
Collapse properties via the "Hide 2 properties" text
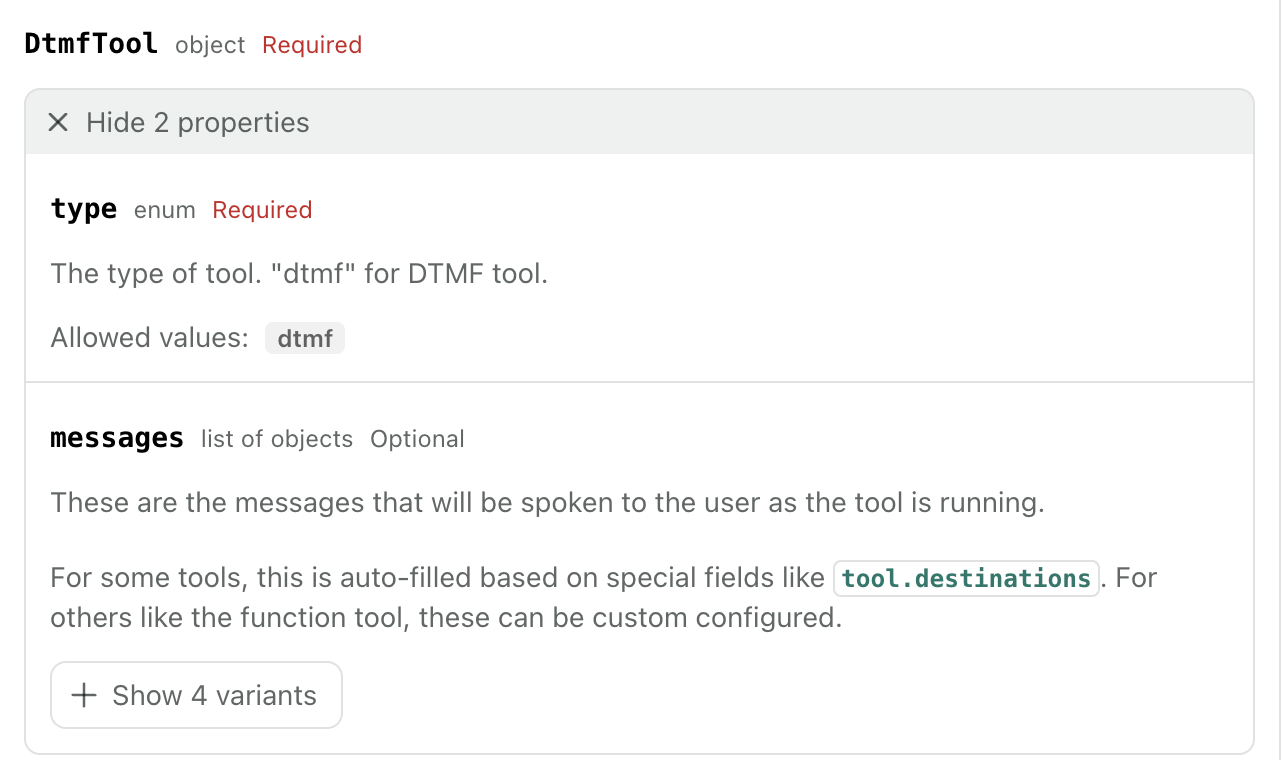click(x=197, y=123)
